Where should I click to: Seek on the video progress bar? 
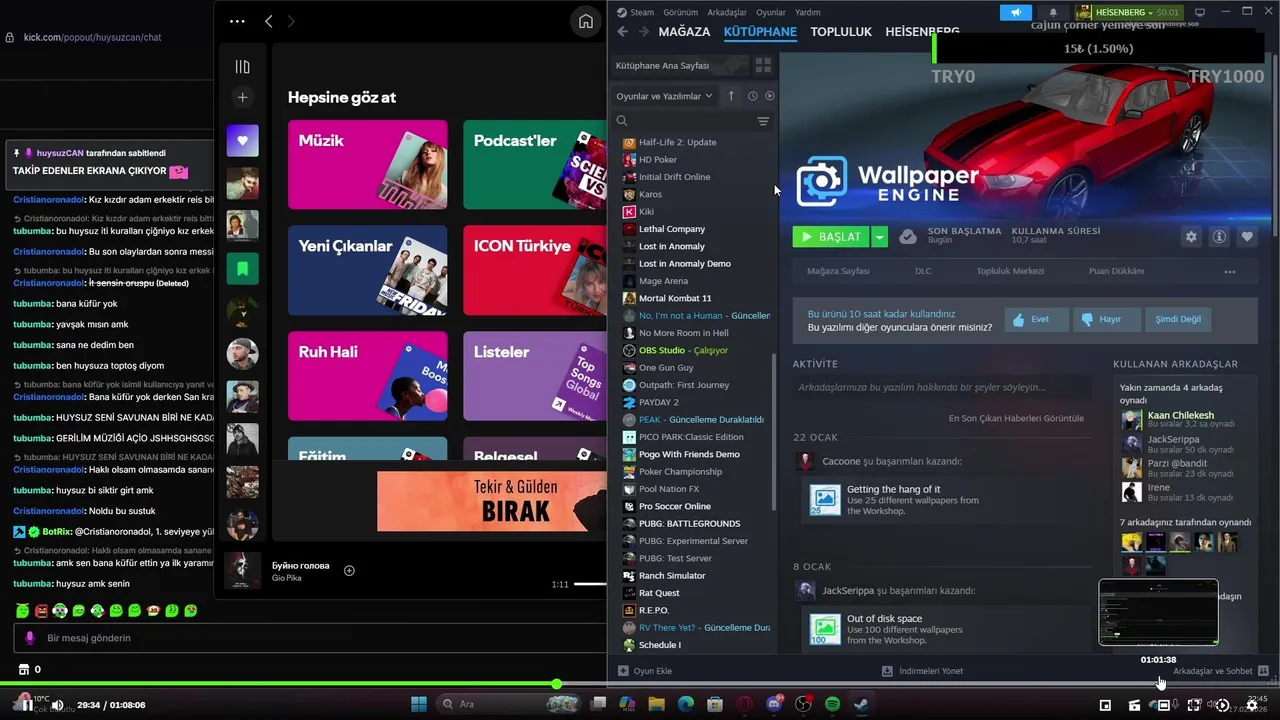tap(640, 684)
